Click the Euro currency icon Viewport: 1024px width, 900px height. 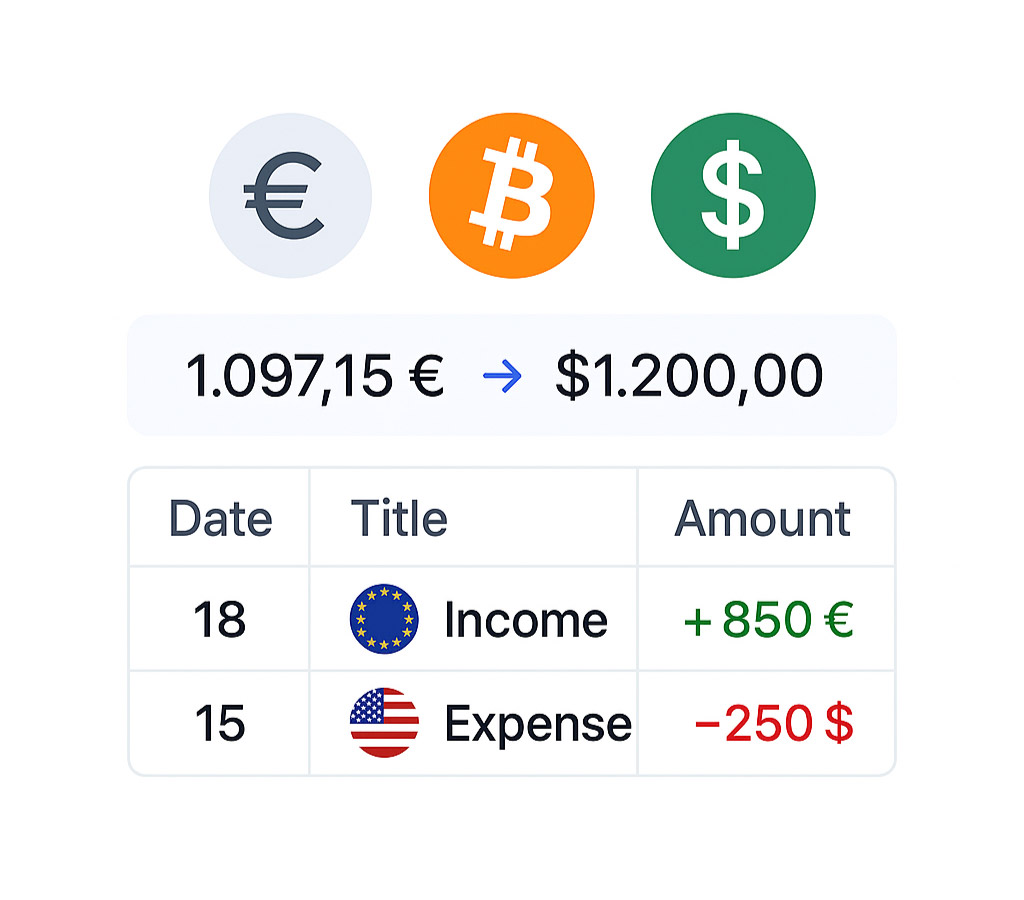(290, 195)
